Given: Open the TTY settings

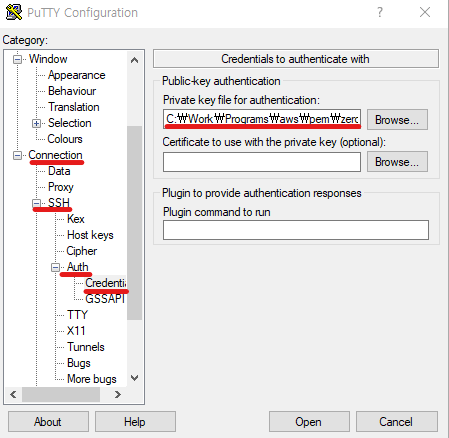Looking at the screenshot, I should point(77,315).
